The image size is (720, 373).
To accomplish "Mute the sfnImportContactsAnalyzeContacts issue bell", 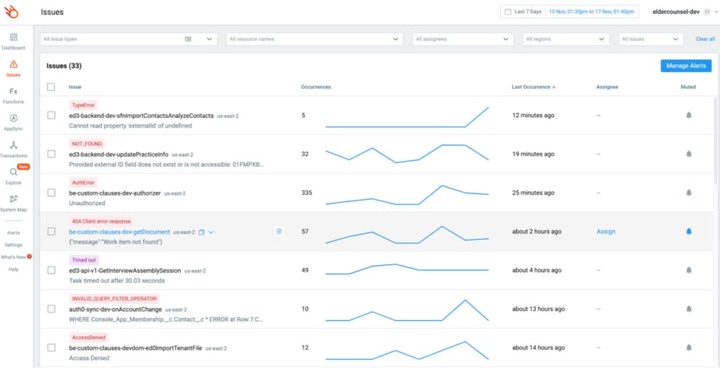I will pos(689,115).
